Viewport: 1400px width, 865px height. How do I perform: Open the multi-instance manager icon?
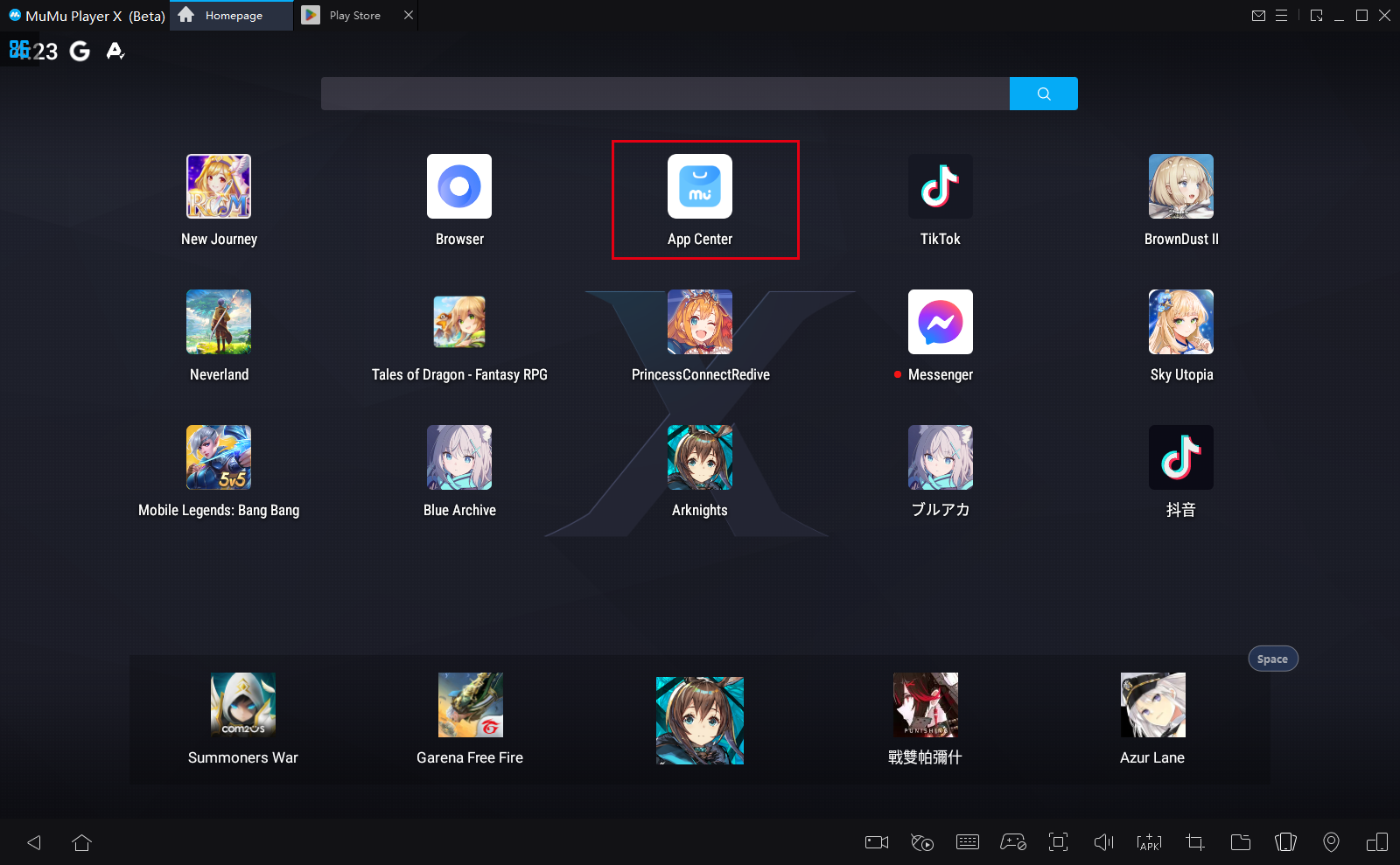tap(1377, 842)
